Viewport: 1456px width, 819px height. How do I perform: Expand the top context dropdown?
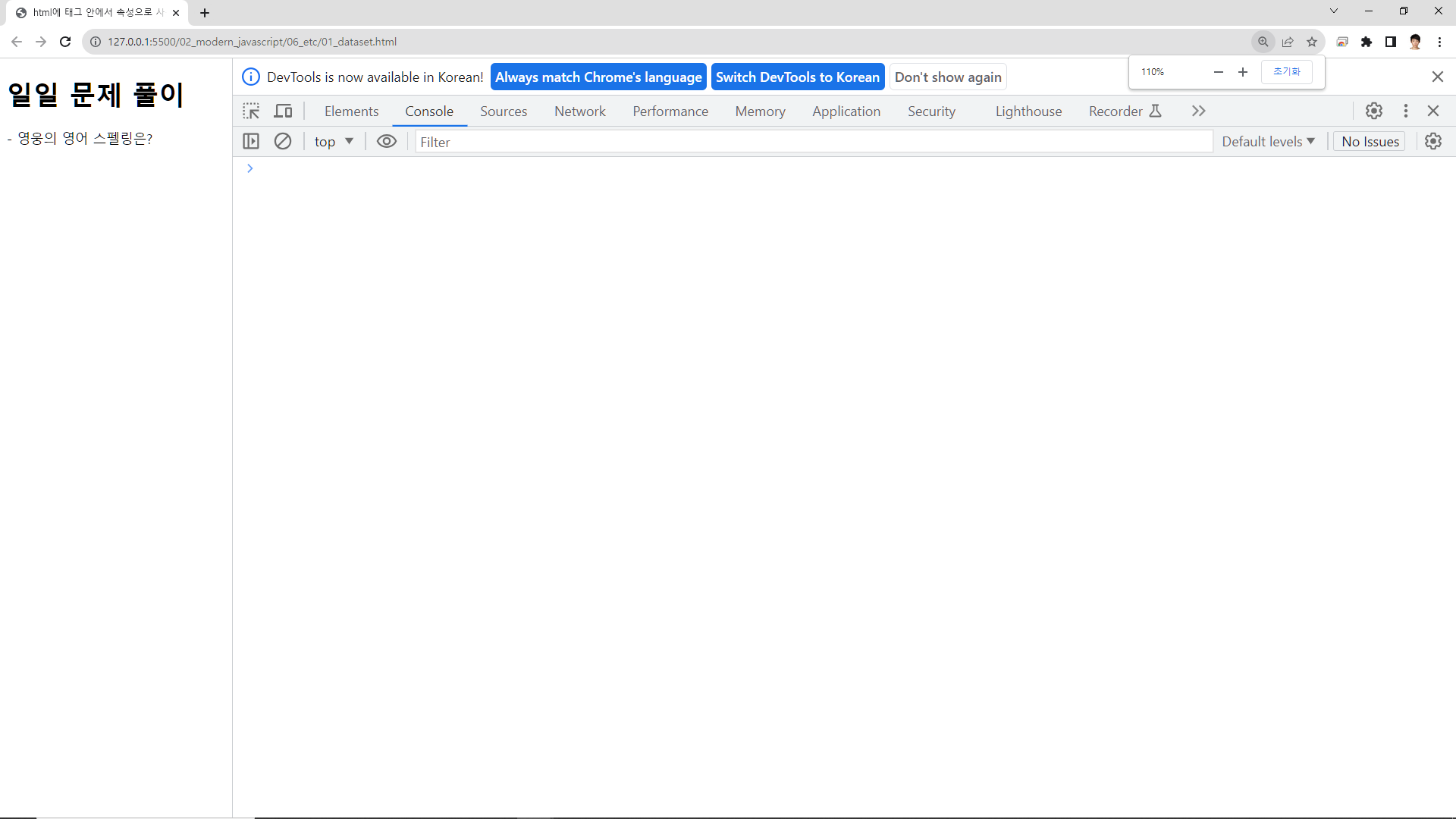tap(334, 142)
